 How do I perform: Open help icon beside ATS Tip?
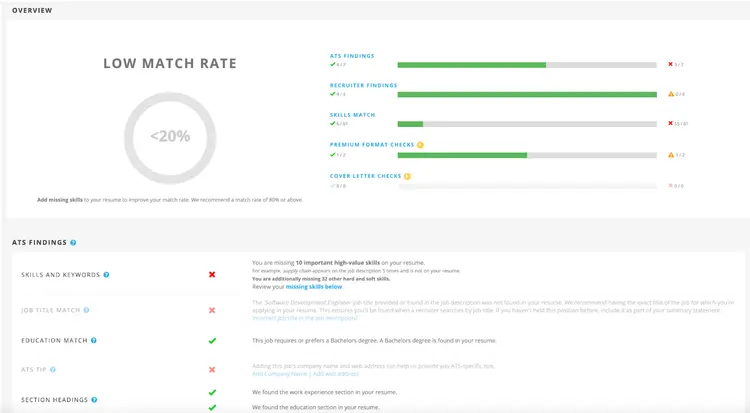coord(53,369)
